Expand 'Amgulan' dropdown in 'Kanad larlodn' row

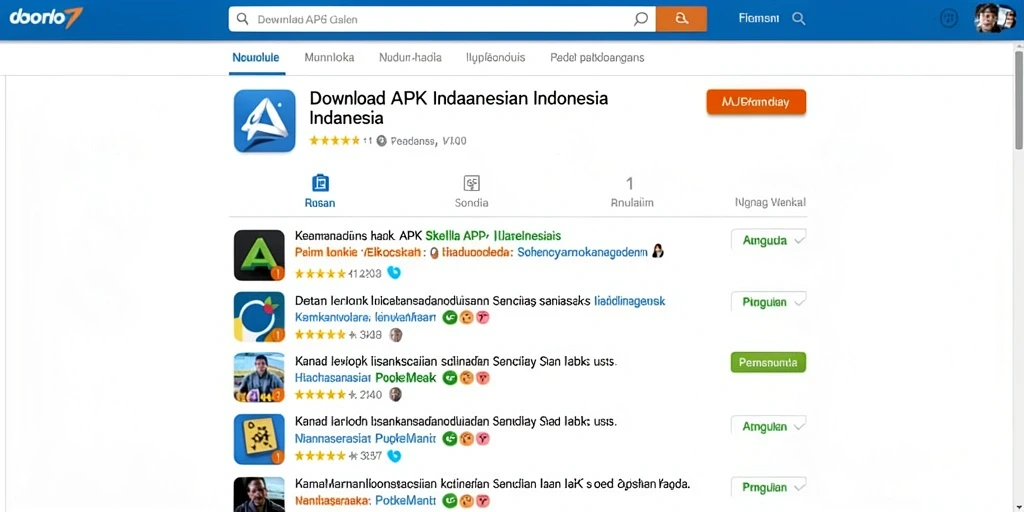(x=768, y=426)
